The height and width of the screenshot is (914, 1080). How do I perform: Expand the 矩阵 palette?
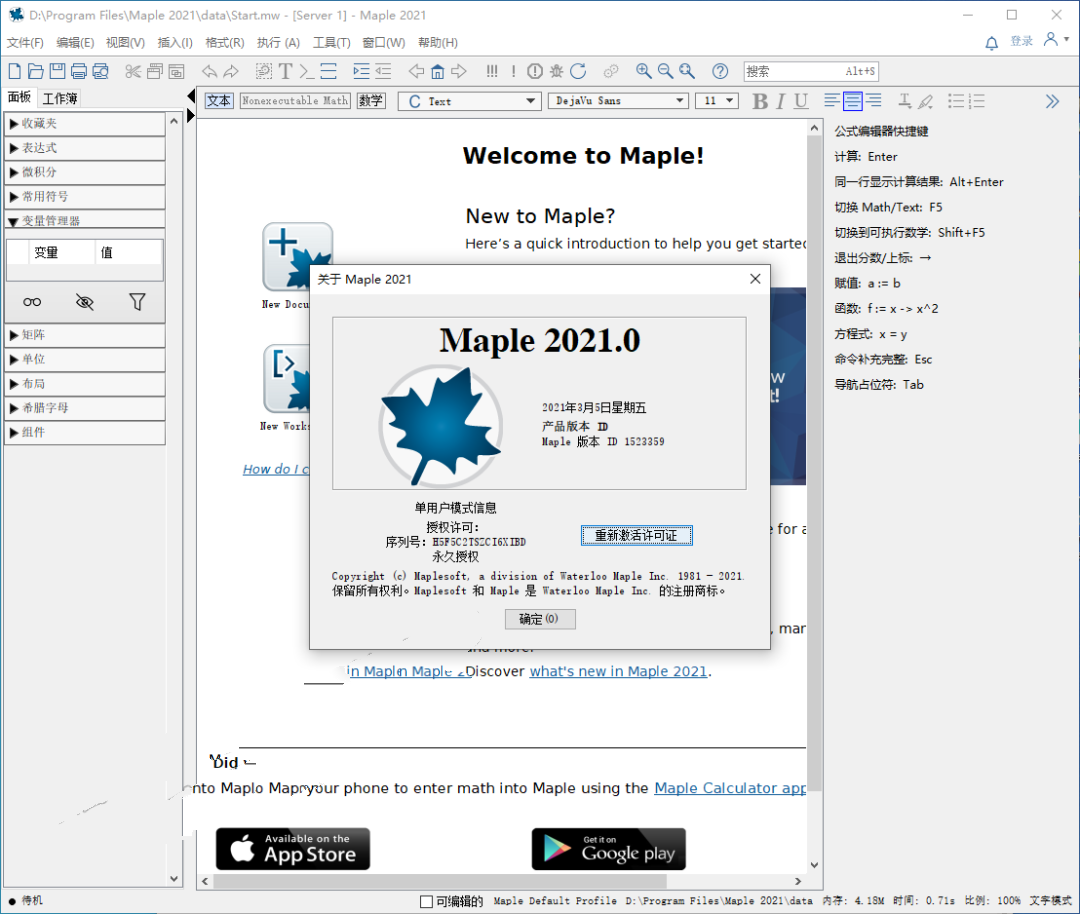coord(85,335)
